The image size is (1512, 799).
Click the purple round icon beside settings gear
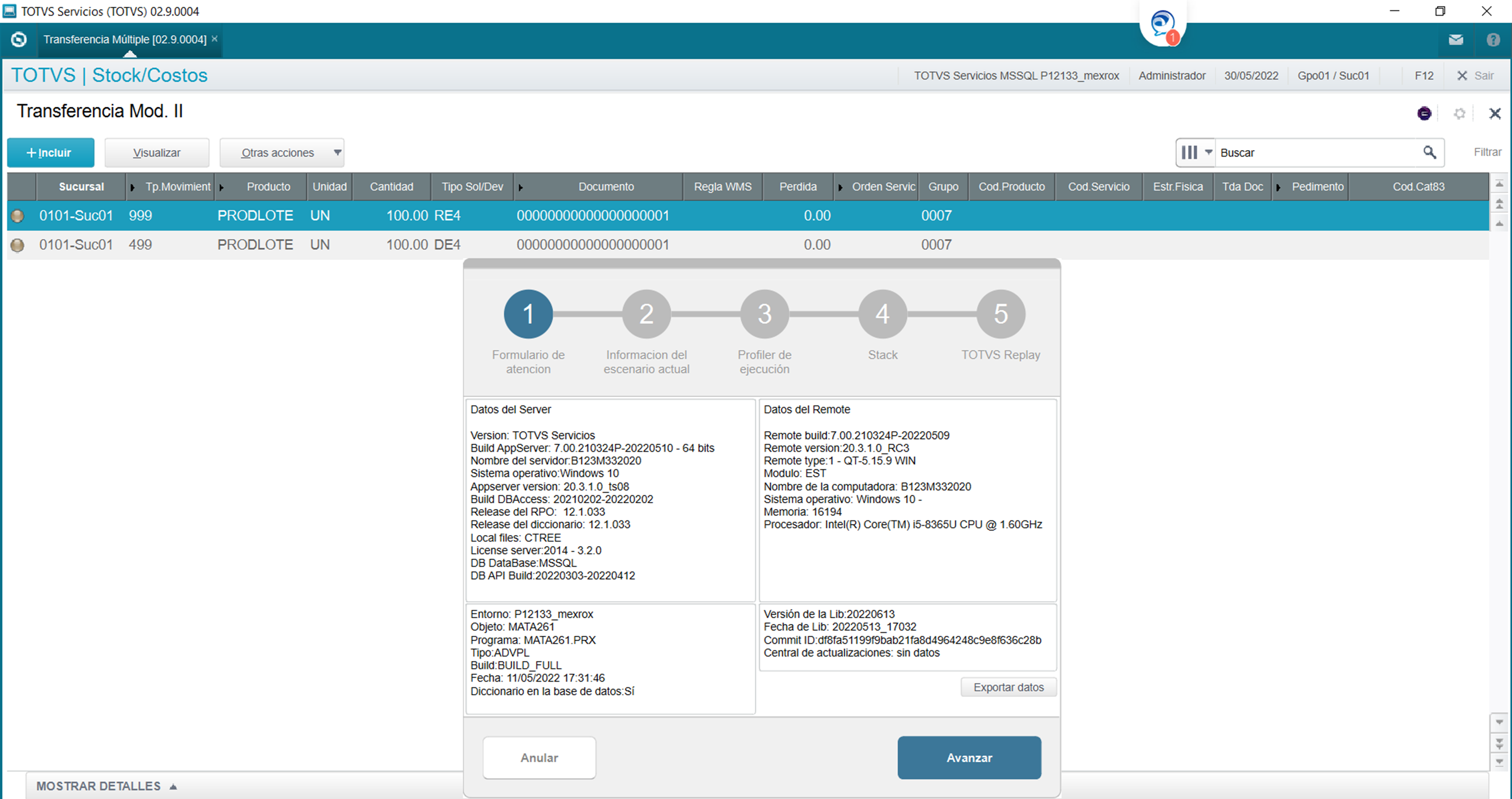coord(1424,113)
